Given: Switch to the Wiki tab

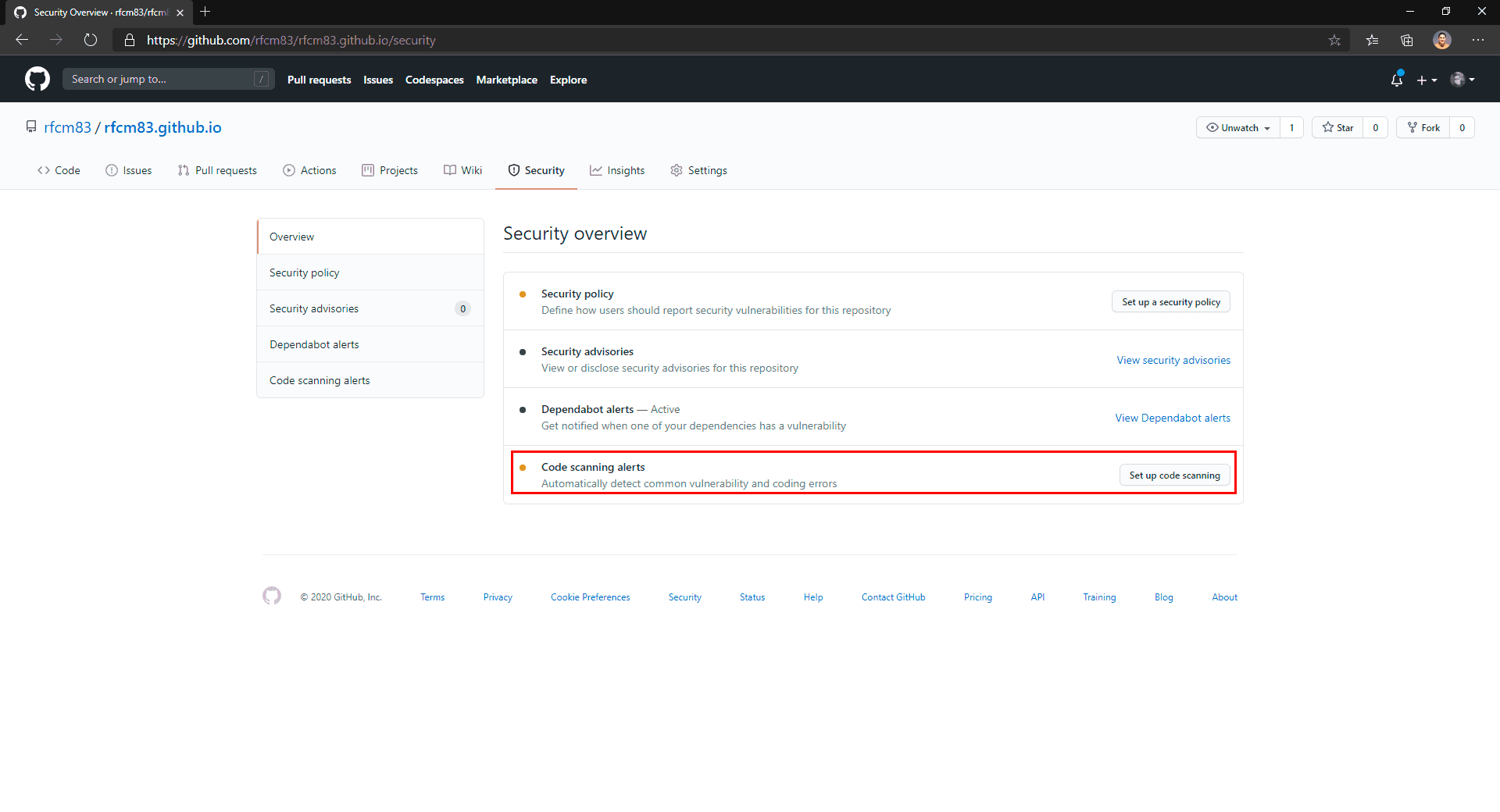Looking at the screenshot, I should [462, 170].
